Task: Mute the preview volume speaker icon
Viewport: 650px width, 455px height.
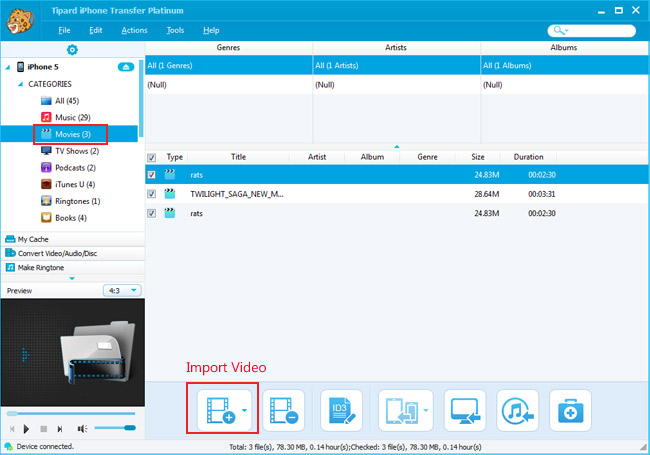Action: pyautogui.click(x=82, y=429)
